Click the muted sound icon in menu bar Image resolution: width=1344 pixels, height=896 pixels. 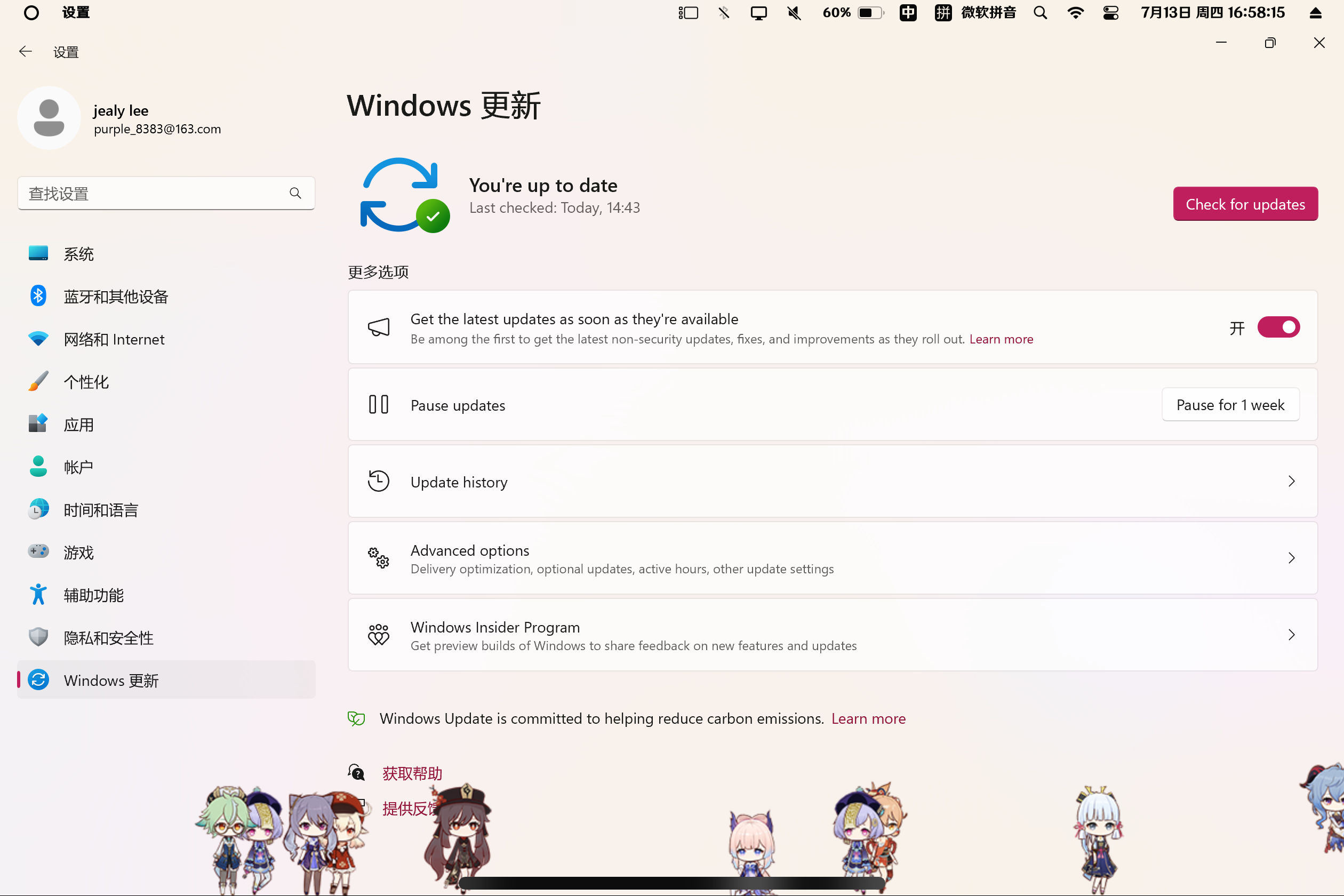(x=794, y=13)
